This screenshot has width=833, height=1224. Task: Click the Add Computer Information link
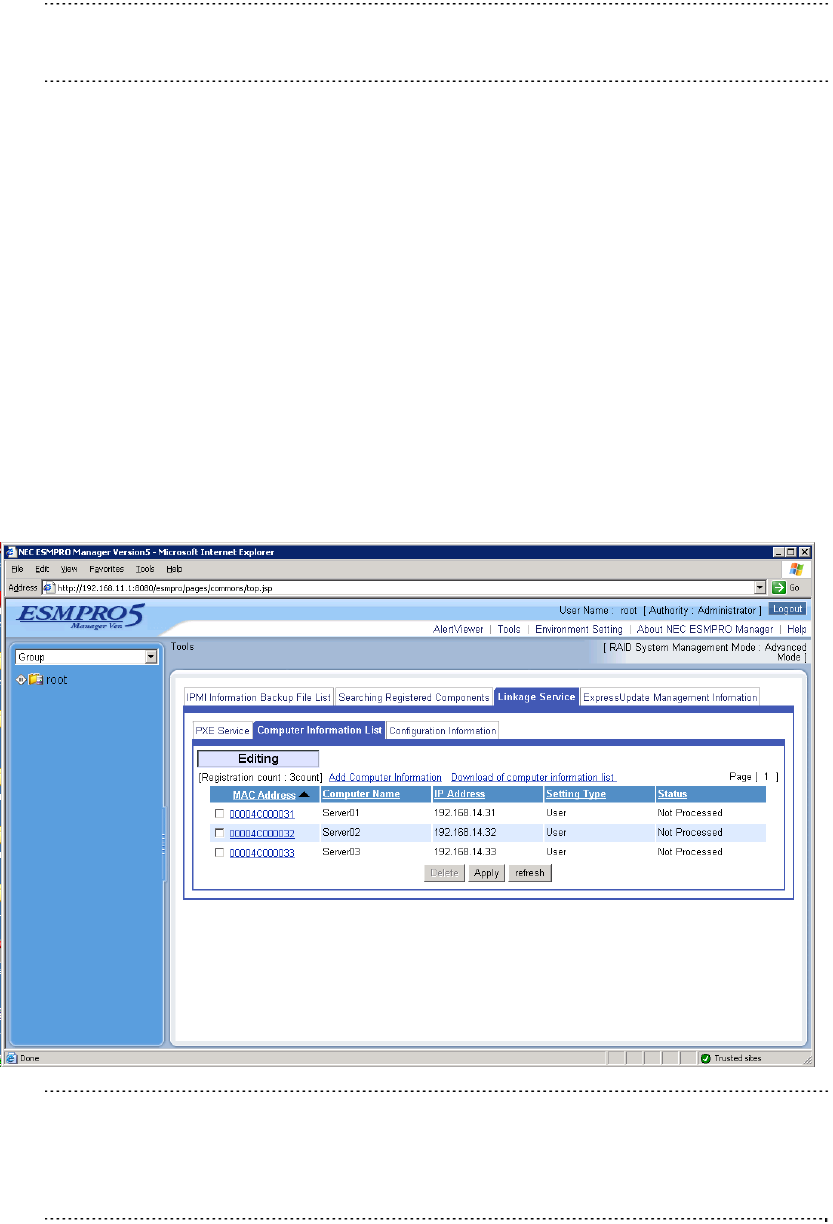385,777
